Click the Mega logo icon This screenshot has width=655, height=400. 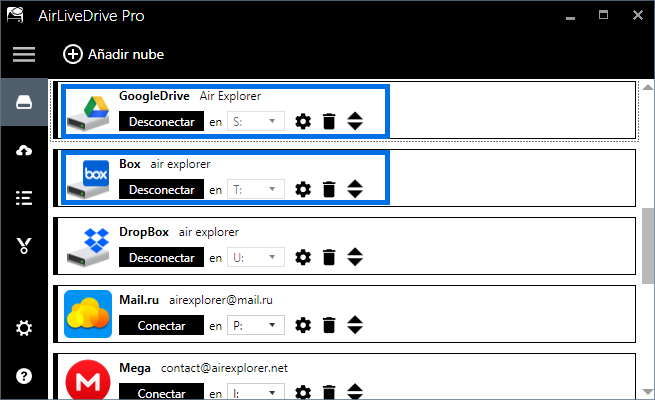[88, 380]
